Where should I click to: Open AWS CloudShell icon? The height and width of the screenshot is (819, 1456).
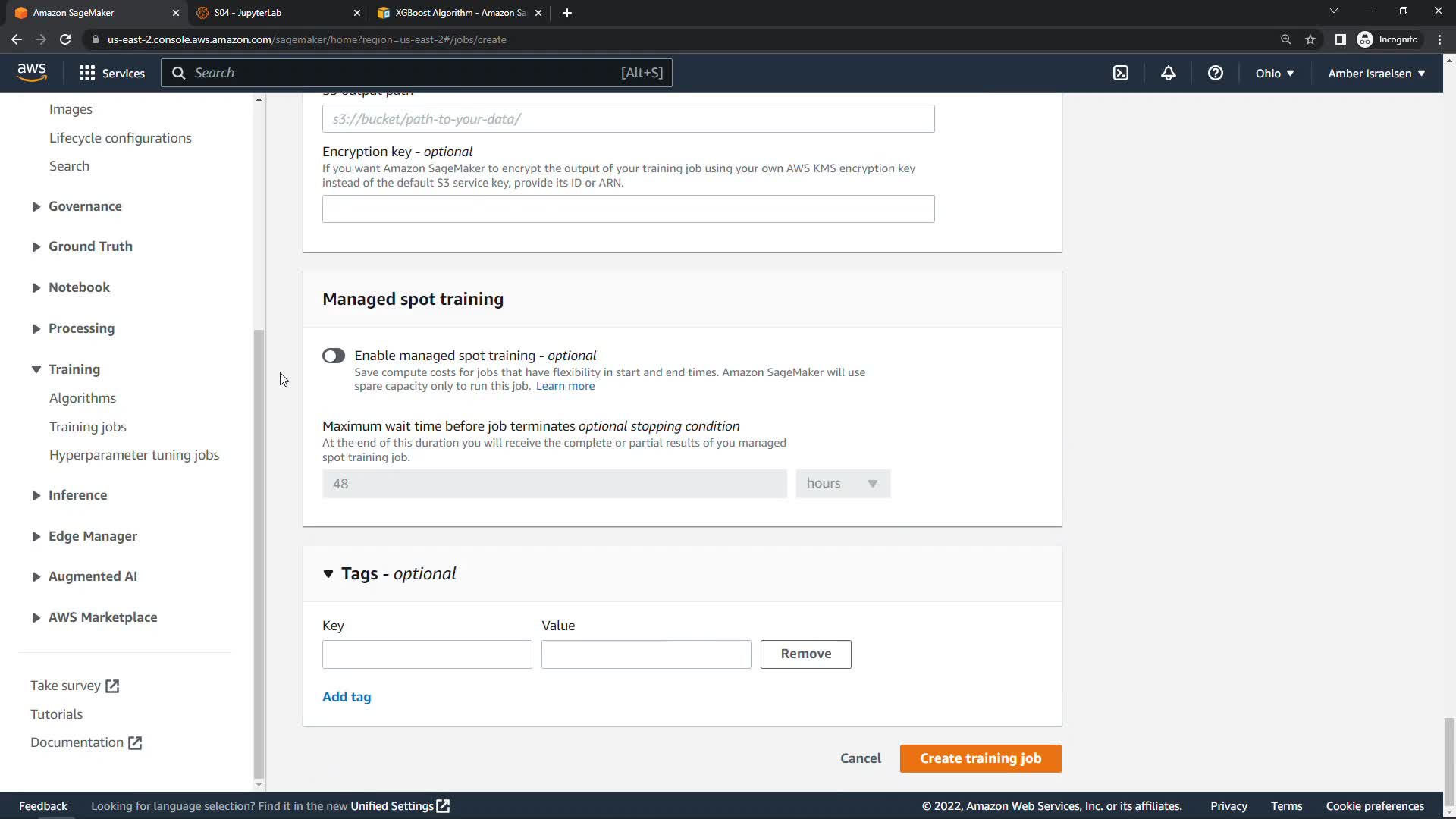[1121, 73]
